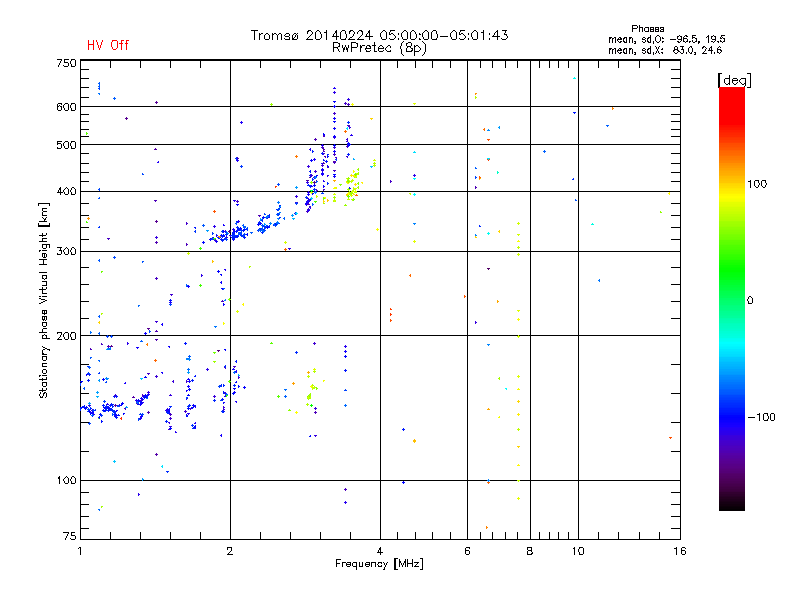Click the colorbar tick label '0'
The width and height of the screenshot is (800, 600).
pos(750,301)
